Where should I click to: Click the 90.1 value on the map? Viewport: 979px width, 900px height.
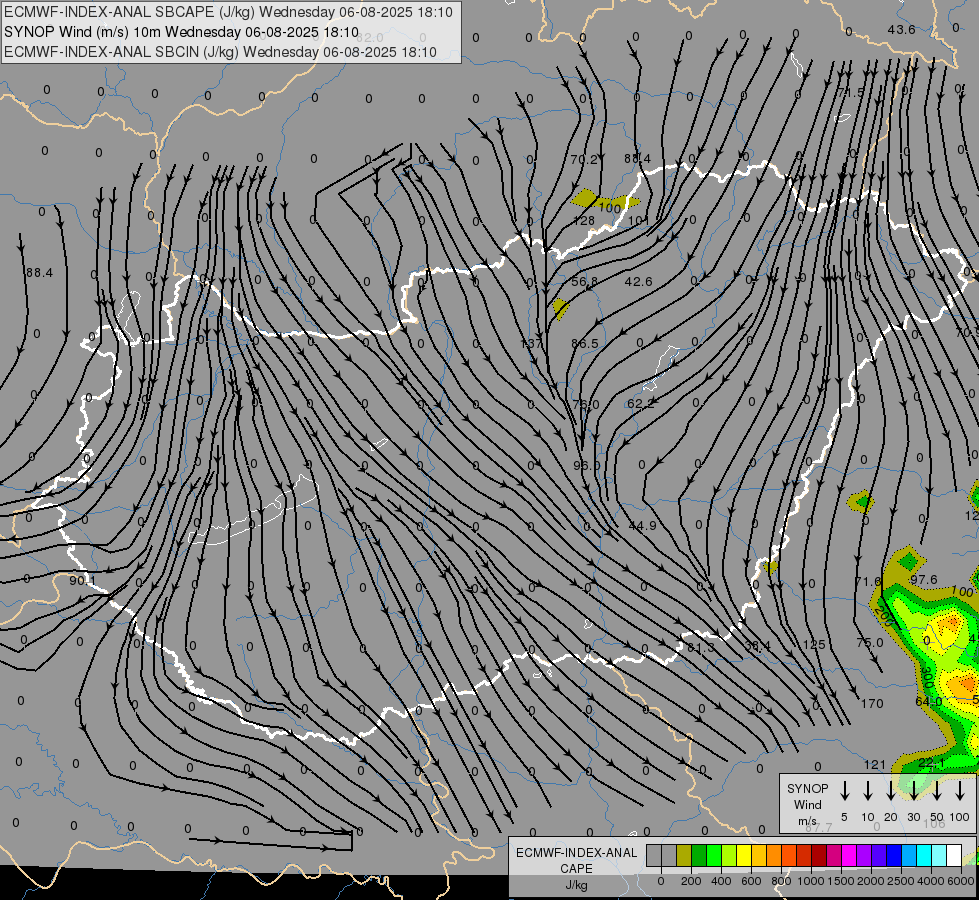click(82, 581)
